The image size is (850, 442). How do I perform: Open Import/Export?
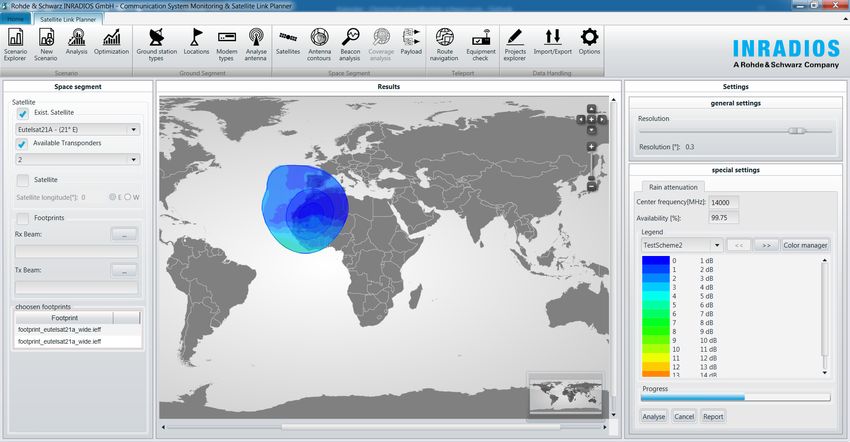552,42
